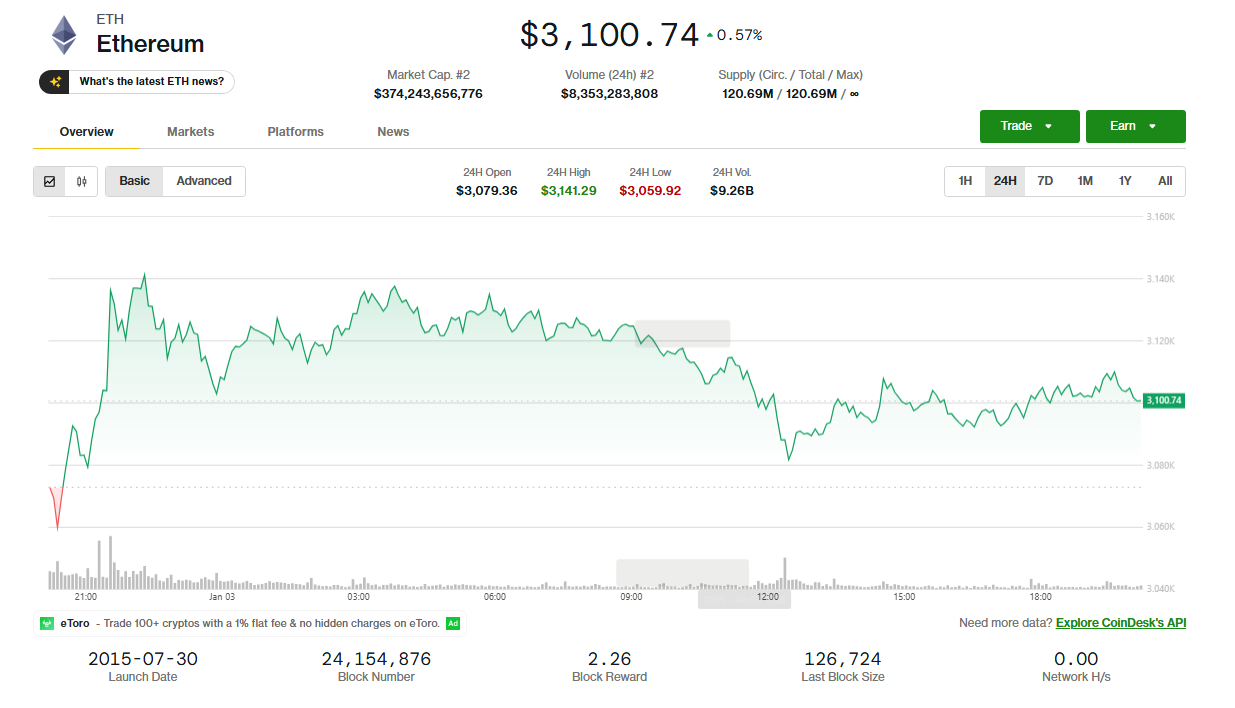This screenshot has width=1235, height=708.
Task: Click the green Ad badge
Action: (453, 623)
